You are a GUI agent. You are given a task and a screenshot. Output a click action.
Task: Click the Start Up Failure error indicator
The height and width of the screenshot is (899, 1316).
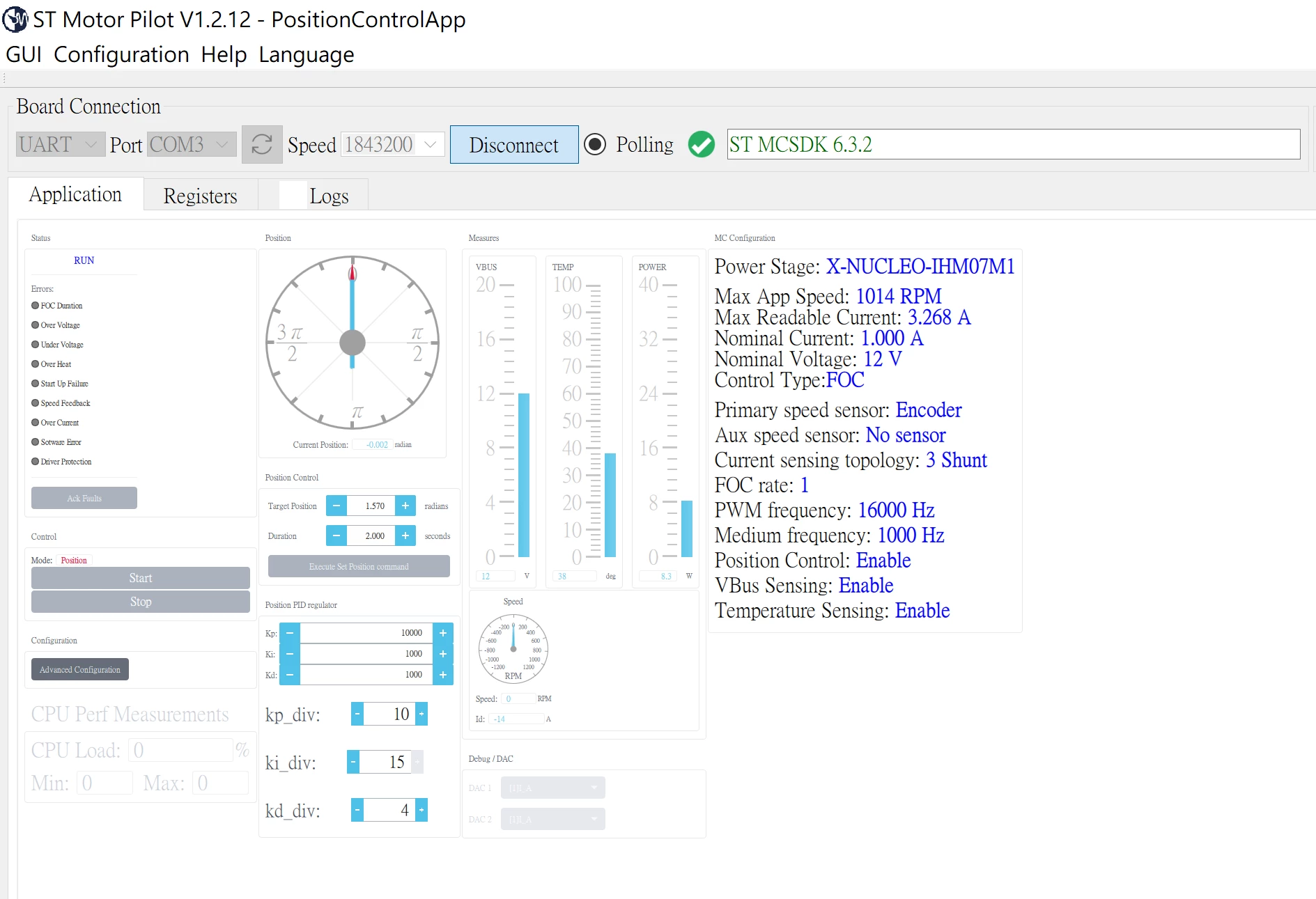36,384
